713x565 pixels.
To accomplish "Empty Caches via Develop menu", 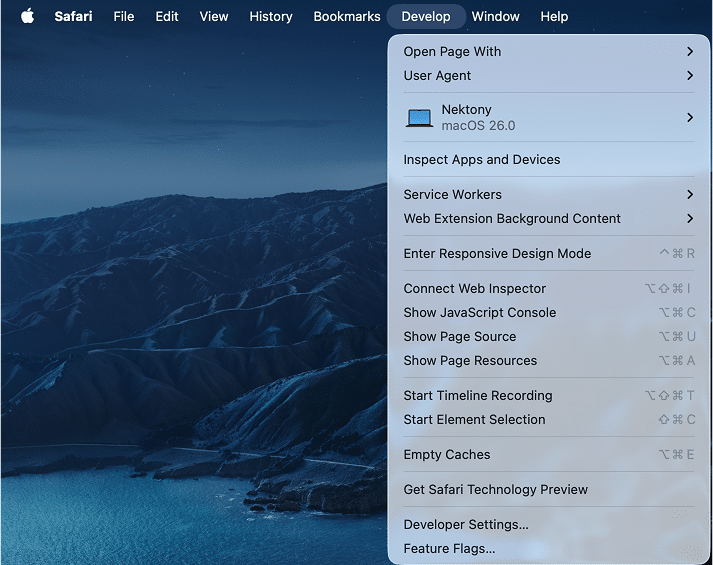I will coord(447,454).
